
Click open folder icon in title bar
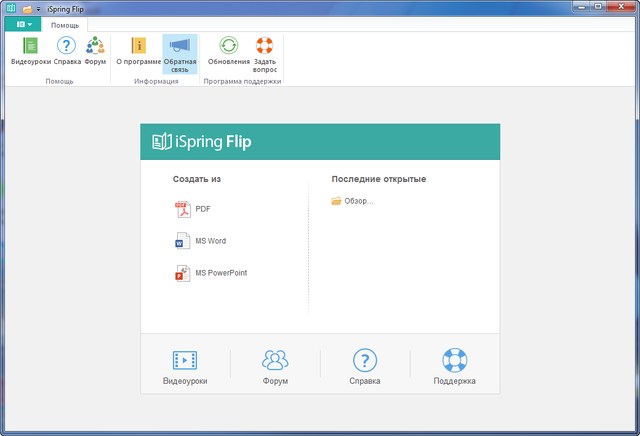click(27, 9)
